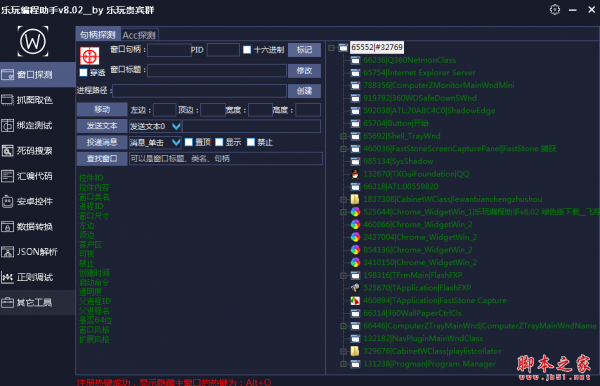Switch to the Acc探测 tab
The height and width of the screenshot is (386, 600).
139,35
